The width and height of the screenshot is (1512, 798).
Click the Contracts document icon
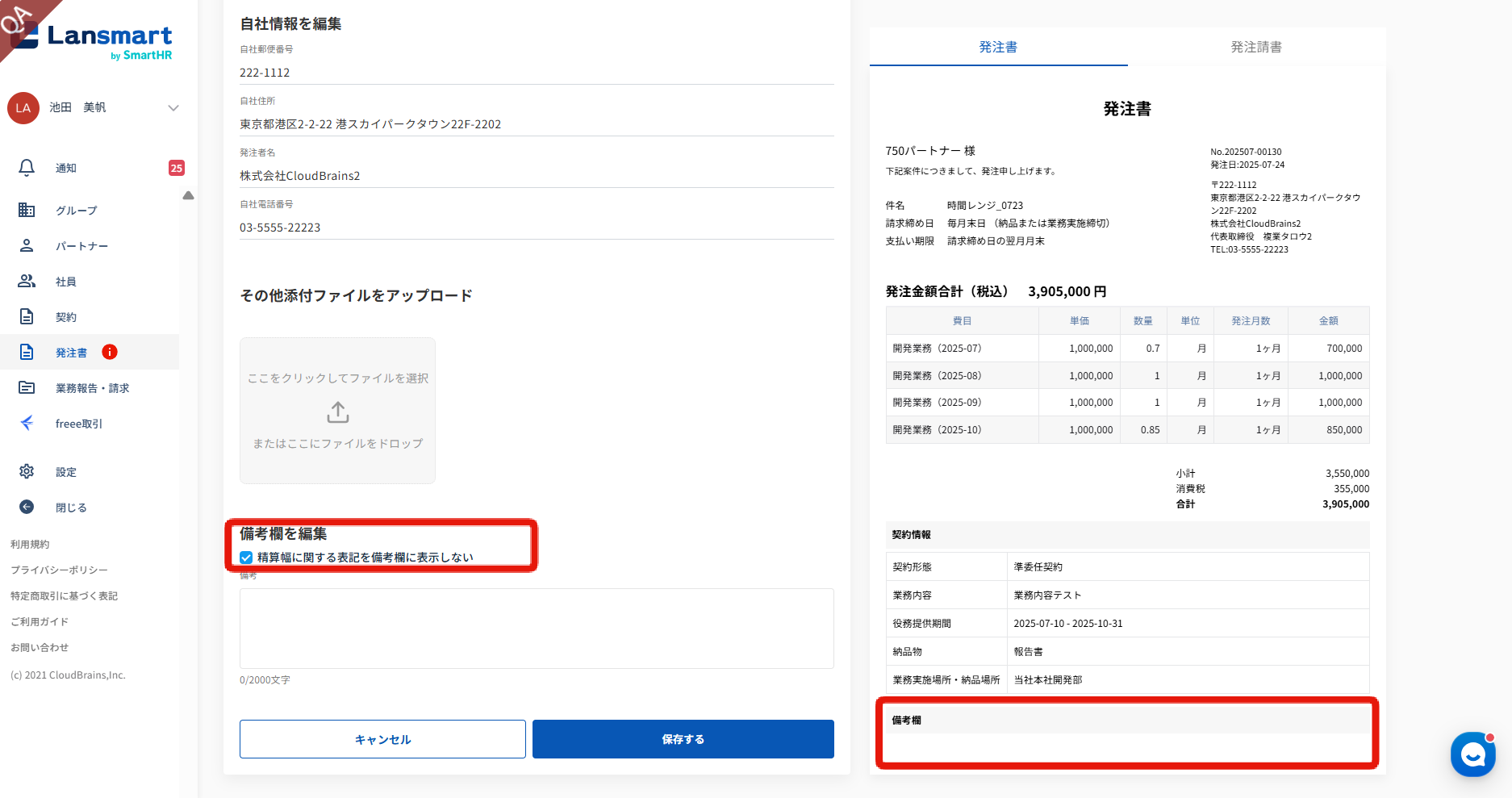(x=27, y=317)
